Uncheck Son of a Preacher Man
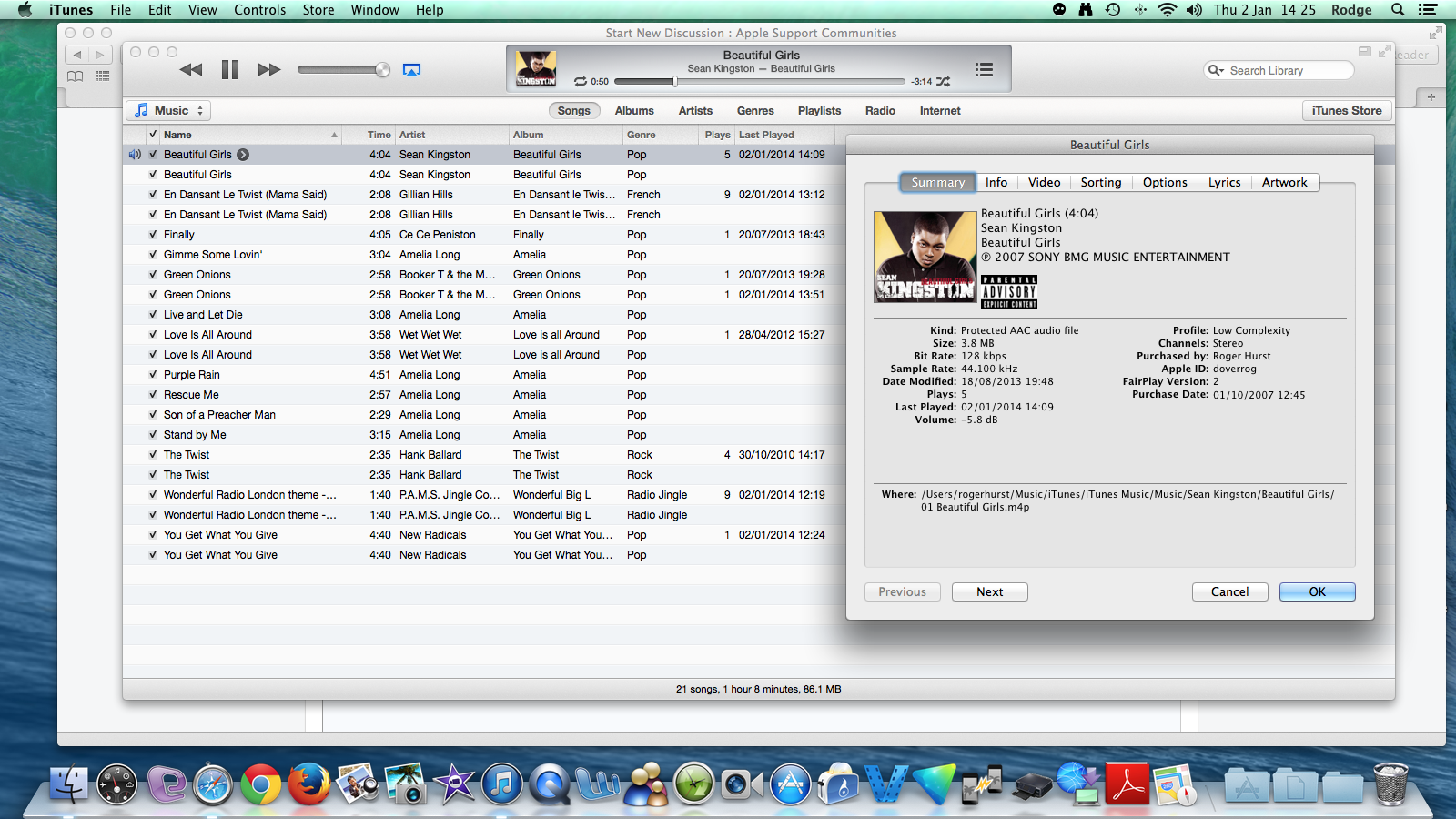Image resolution: width=1456 pixels, height=819 pixels. click(153, 415)
